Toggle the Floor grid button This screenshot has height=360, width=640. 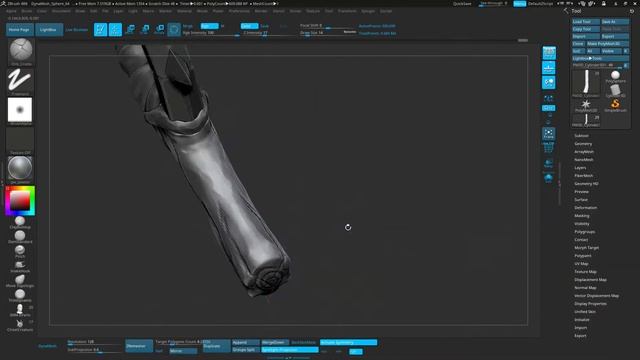tap(549, 68)
